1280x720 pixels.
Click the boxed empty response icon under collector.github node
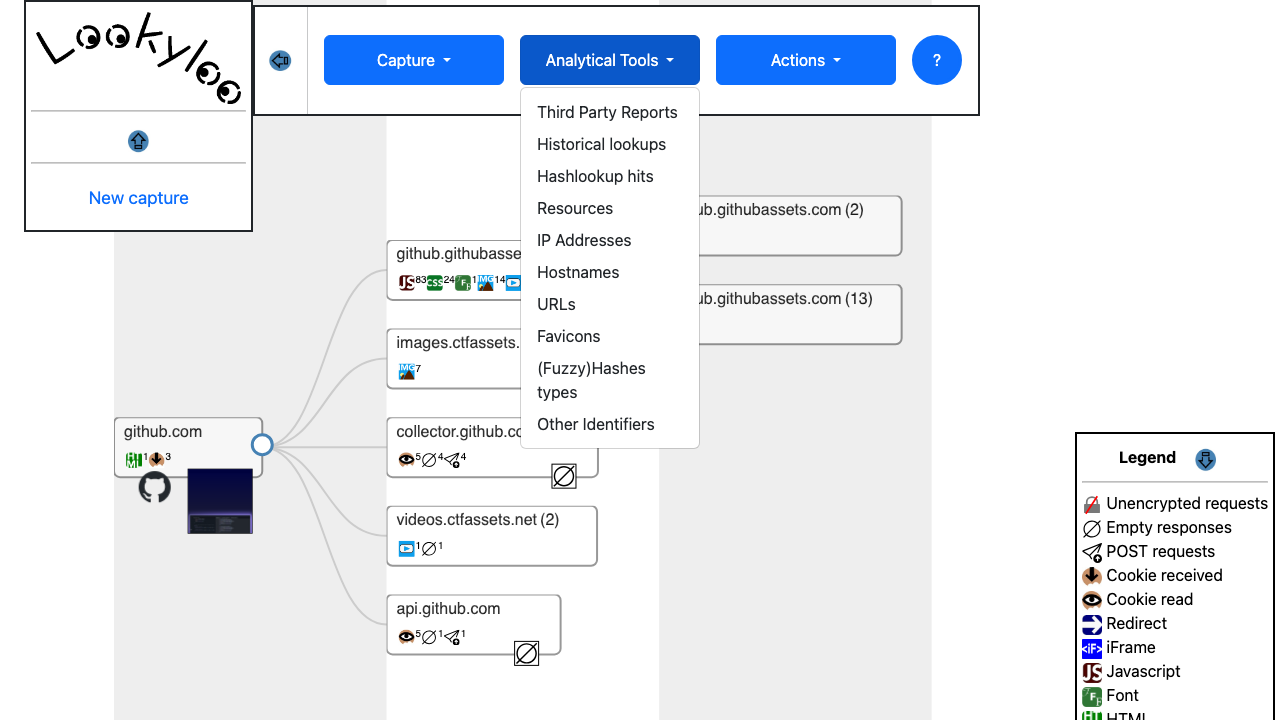[x=564, y=476]
